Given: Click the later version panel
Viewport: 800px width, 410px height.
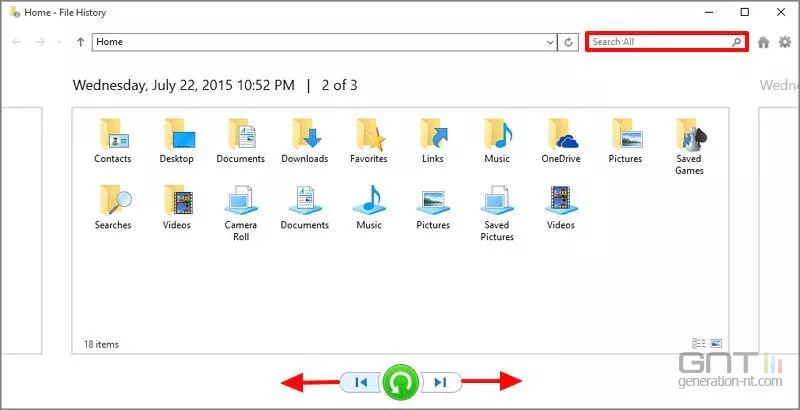Looking at the screenshot, I should pos(779,230).
